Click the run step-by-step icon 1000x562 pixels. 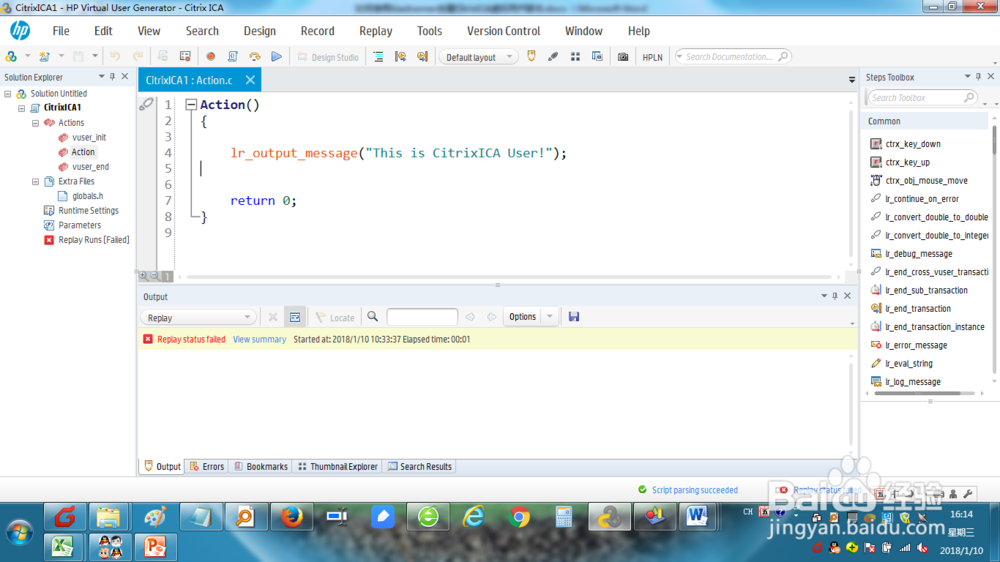tap(255, 57)
